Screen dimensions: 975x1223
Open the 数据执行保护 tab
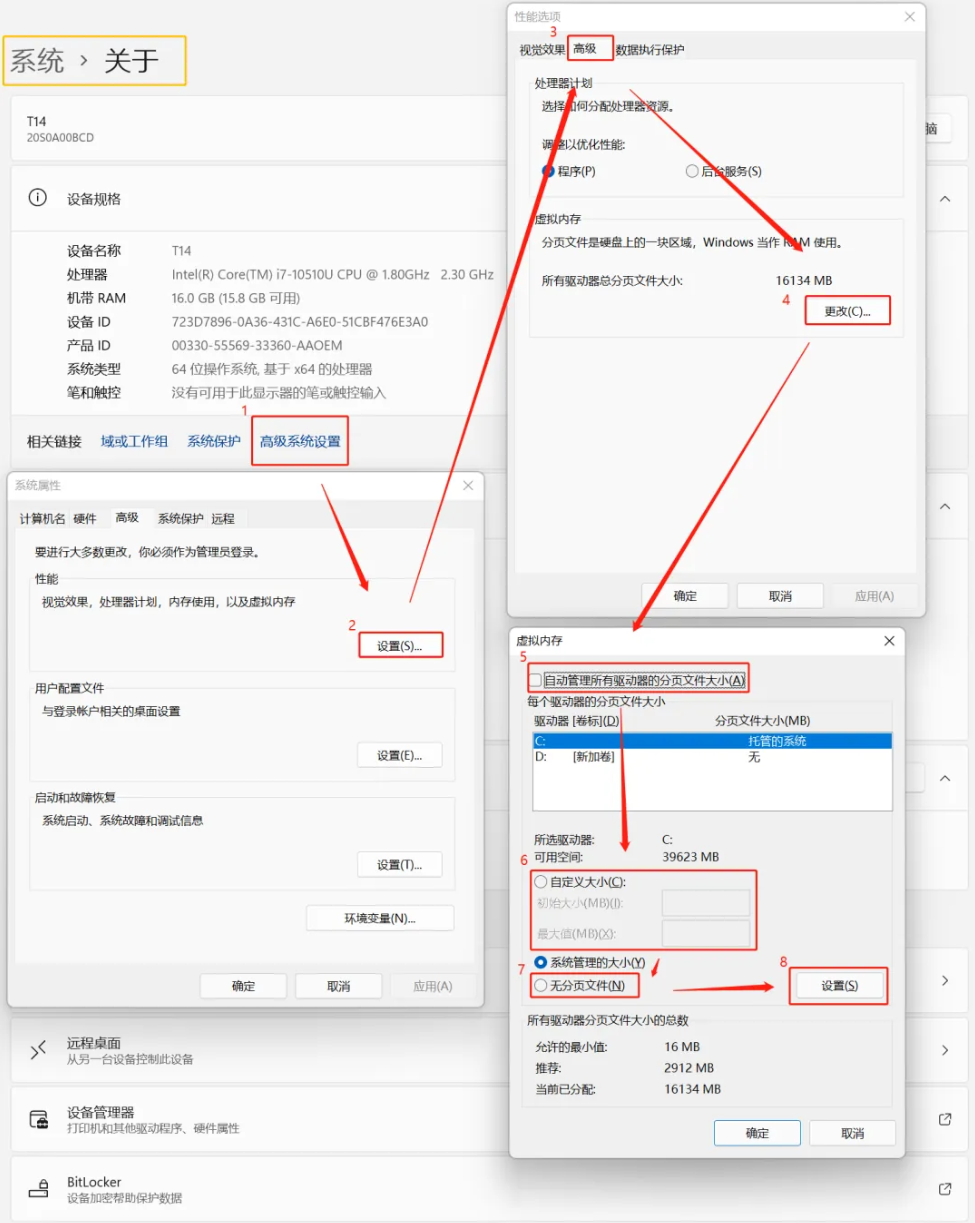pyautogui.click(x=648, y=47)
